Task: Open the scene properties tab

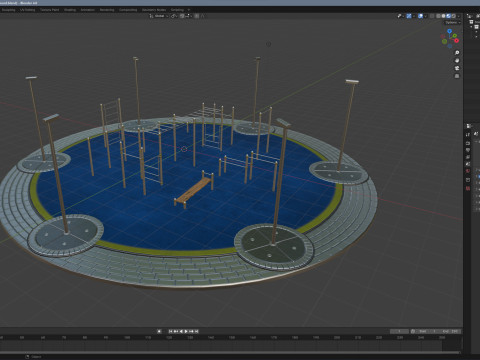Action: click(468, 164)
